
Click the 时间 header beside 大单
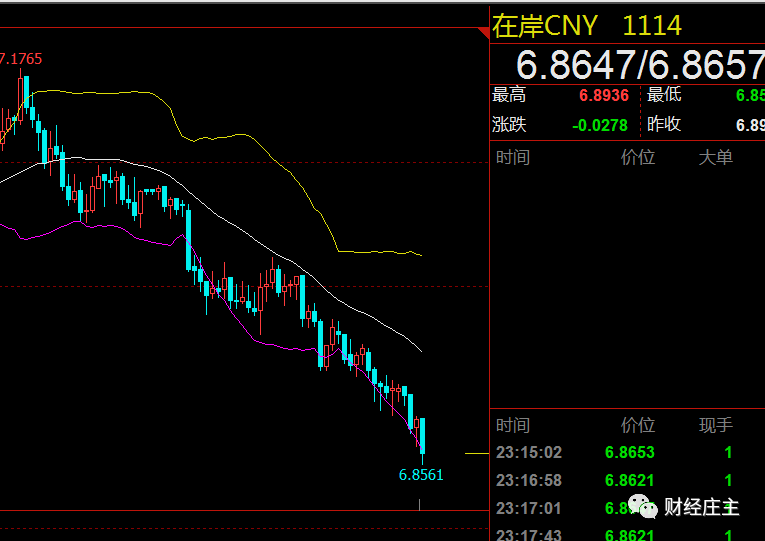click(x=513, y=158)
